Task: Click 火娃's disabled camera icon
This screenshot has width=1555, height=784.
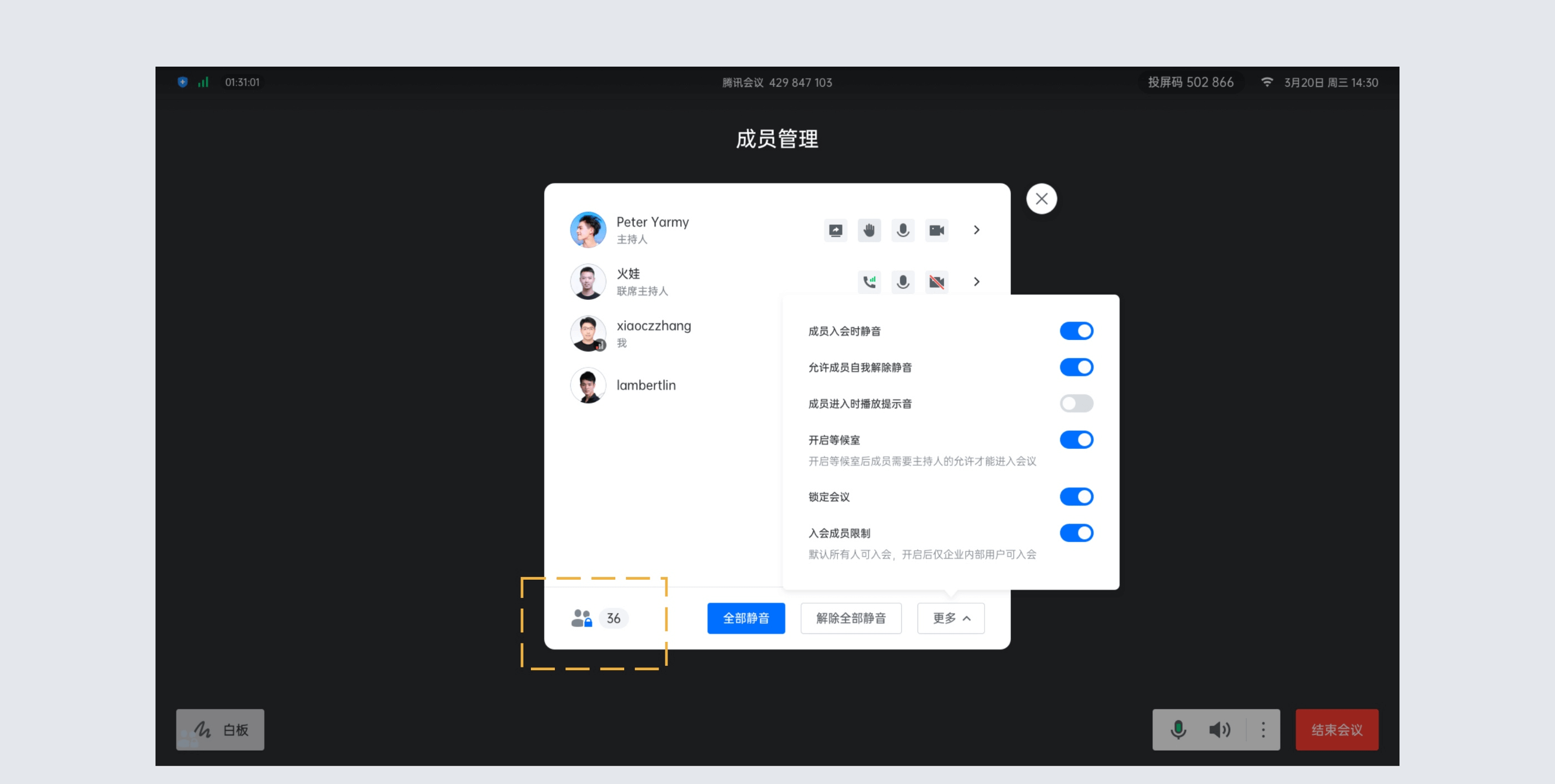Action: click(937, 282)
